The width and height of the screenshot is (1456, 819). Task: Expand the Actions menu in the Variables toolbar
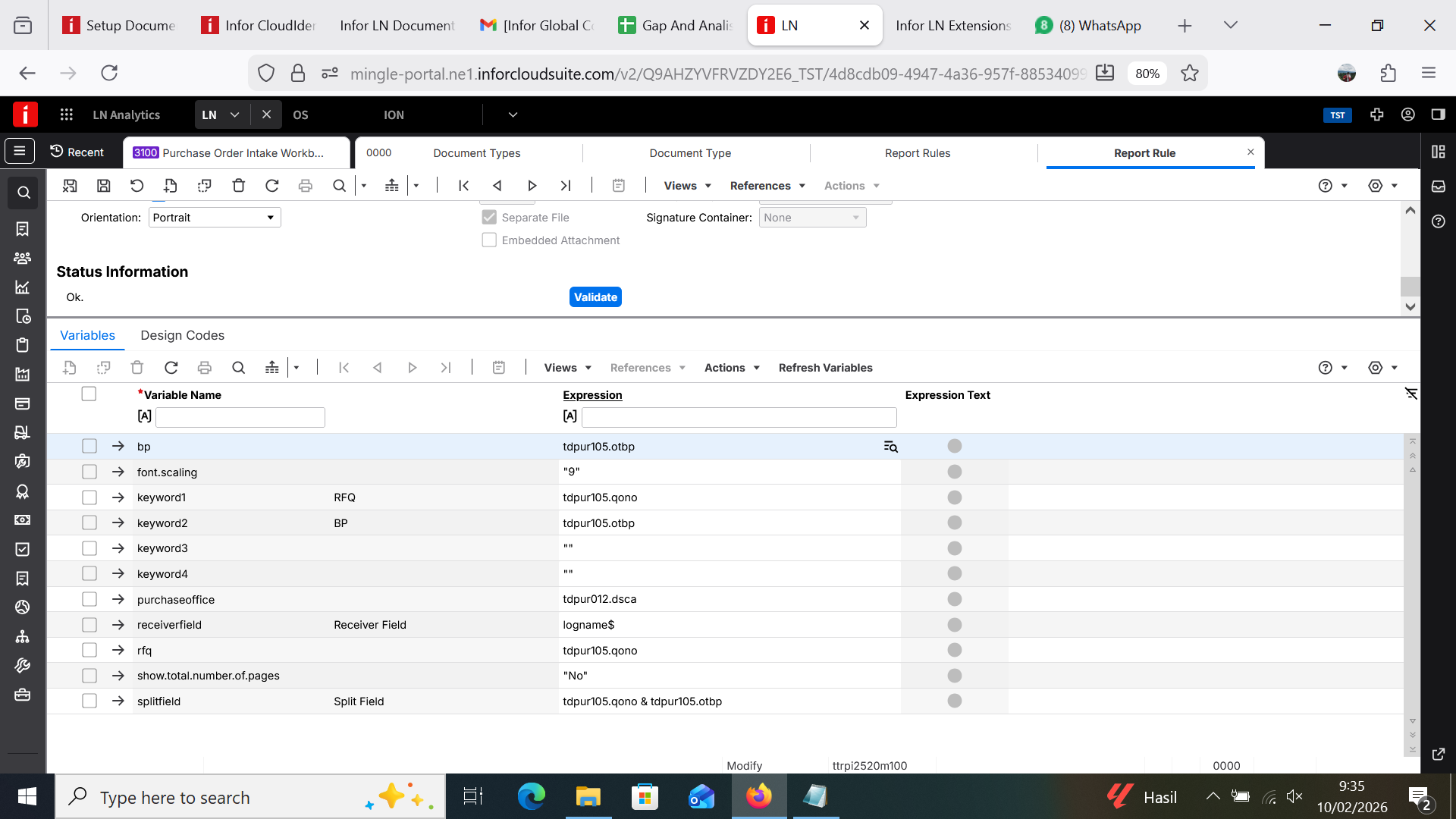(732, 368)
